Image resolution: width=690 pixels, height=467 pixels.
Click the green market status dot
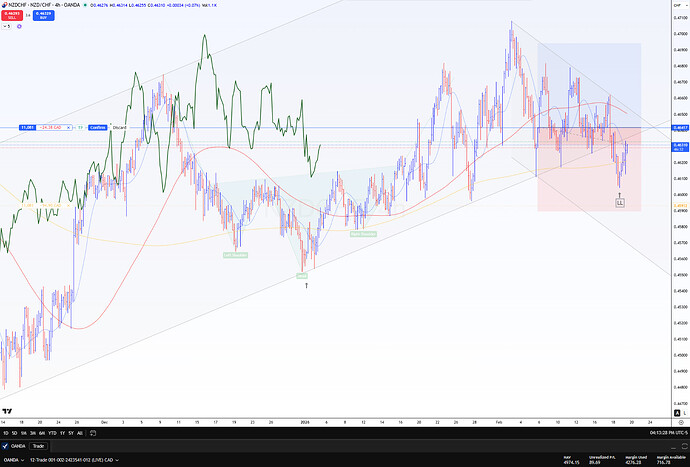point(85,5)
